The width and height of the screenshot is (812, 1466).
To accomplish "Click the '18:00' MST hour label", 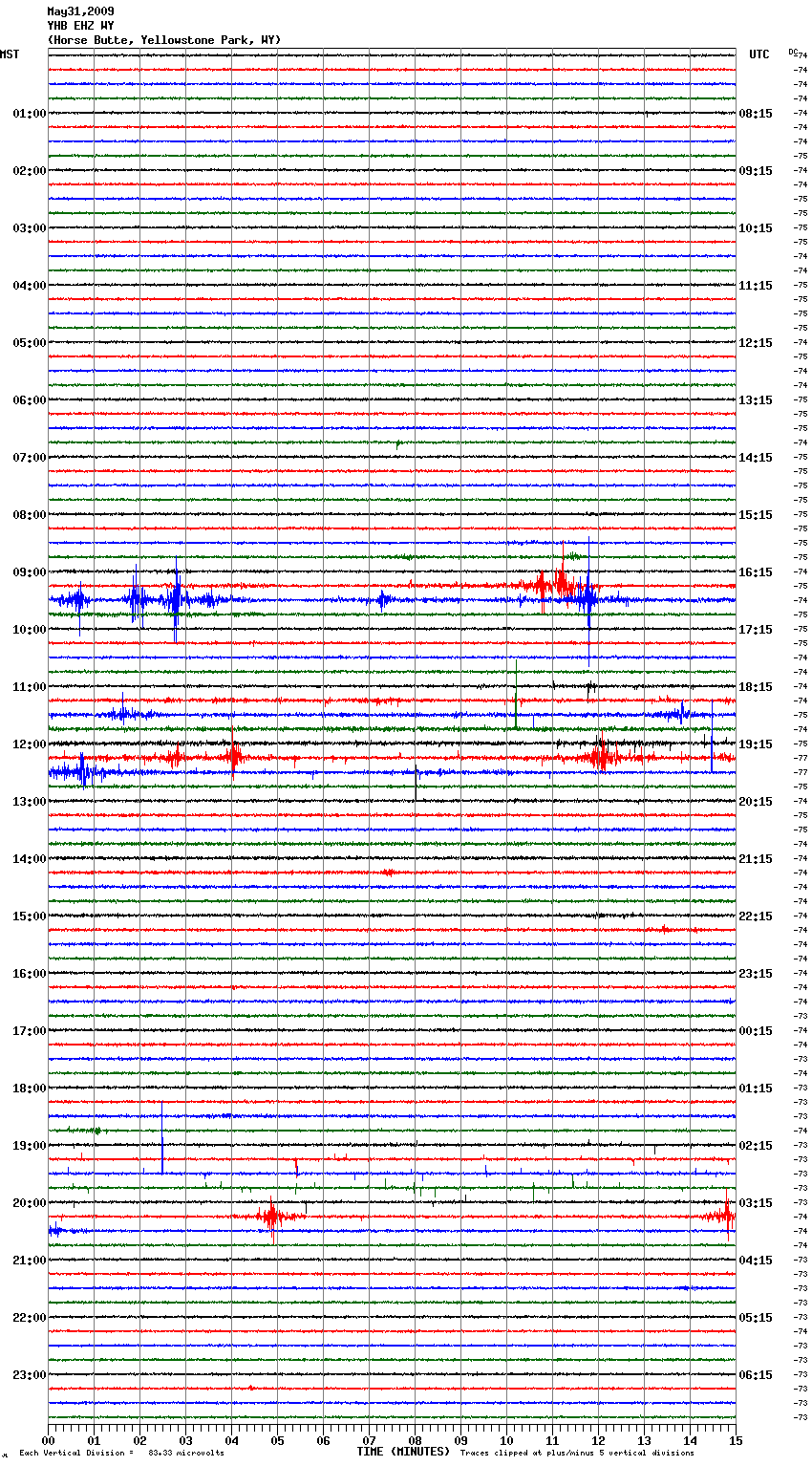I will (x=30, y=1089).
